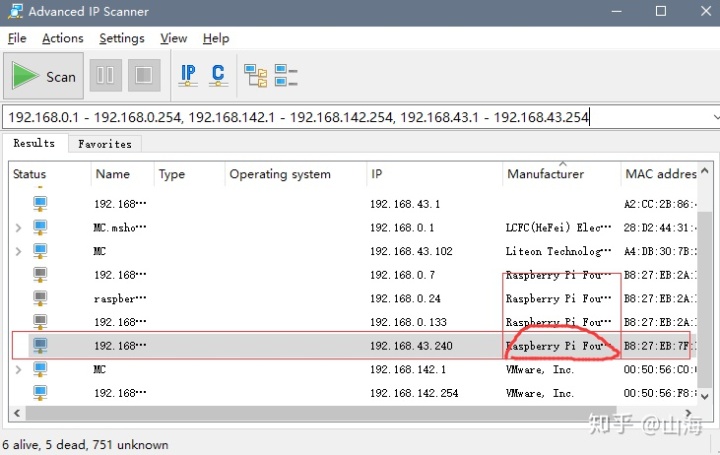The image size is (720, 455).
Task: Stop the scan with the stop button
Action: point(144,75)
